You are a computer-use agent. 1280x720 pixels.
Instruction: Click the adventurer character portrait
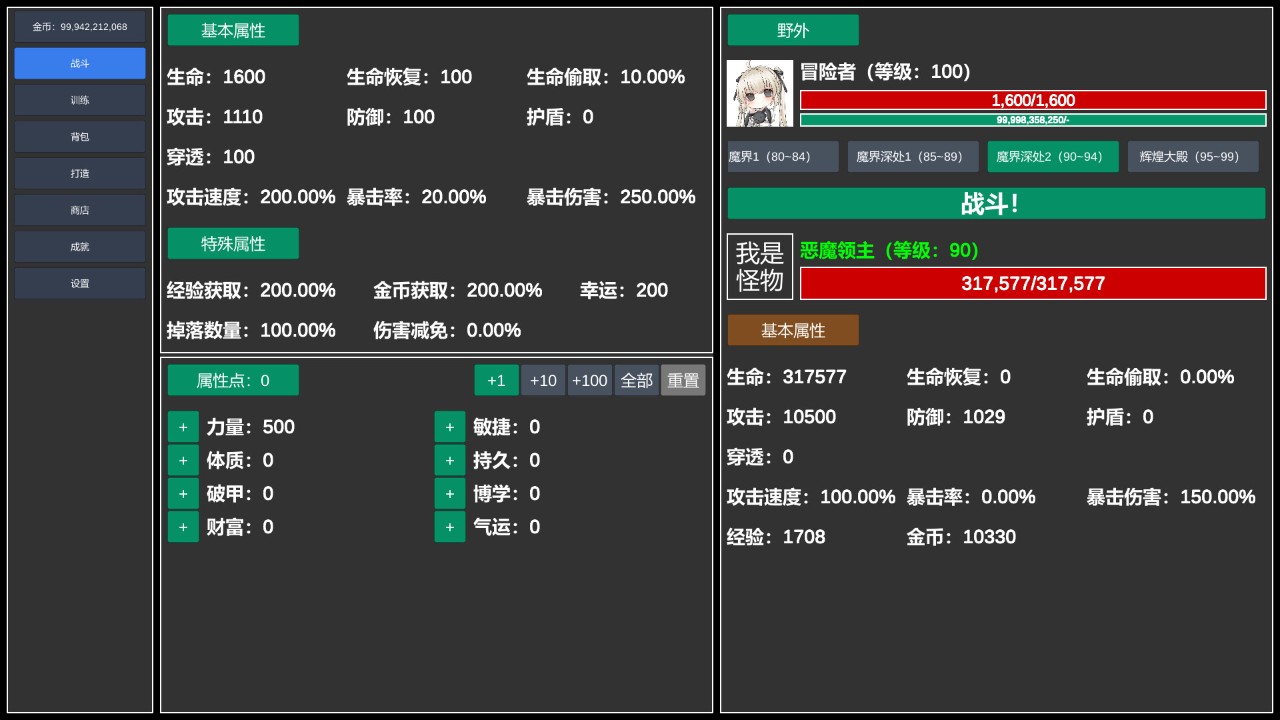[x=760, y=93]
